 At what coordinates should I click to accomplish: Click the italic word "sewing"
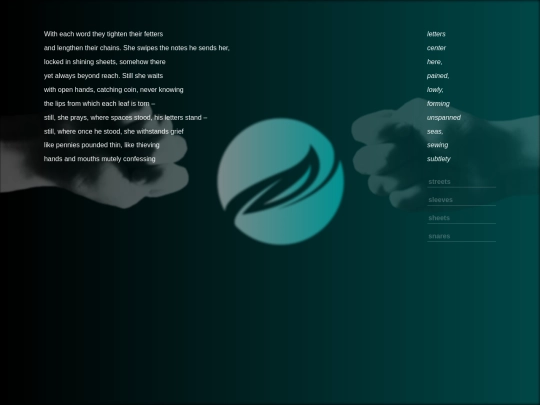tap(437, 145)
